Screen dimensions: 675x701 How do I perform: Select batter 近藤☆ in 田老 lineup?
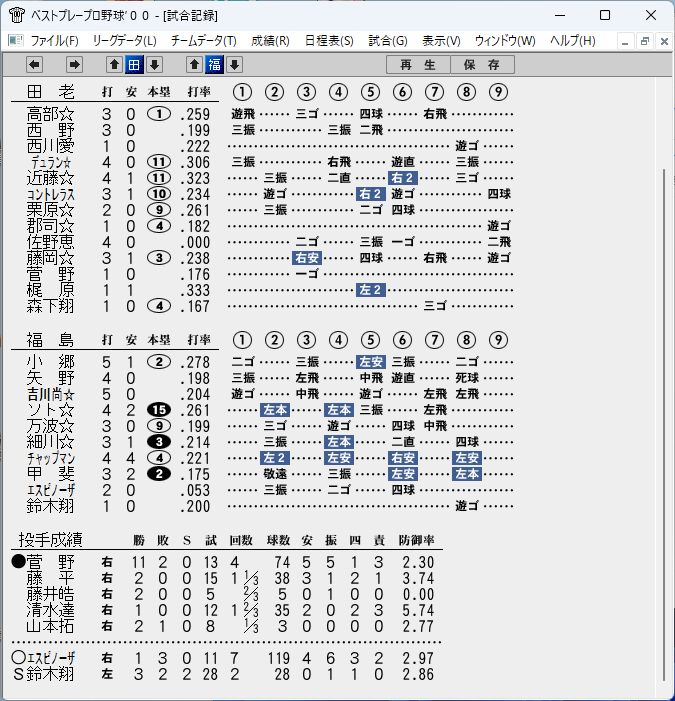(50, 178)
